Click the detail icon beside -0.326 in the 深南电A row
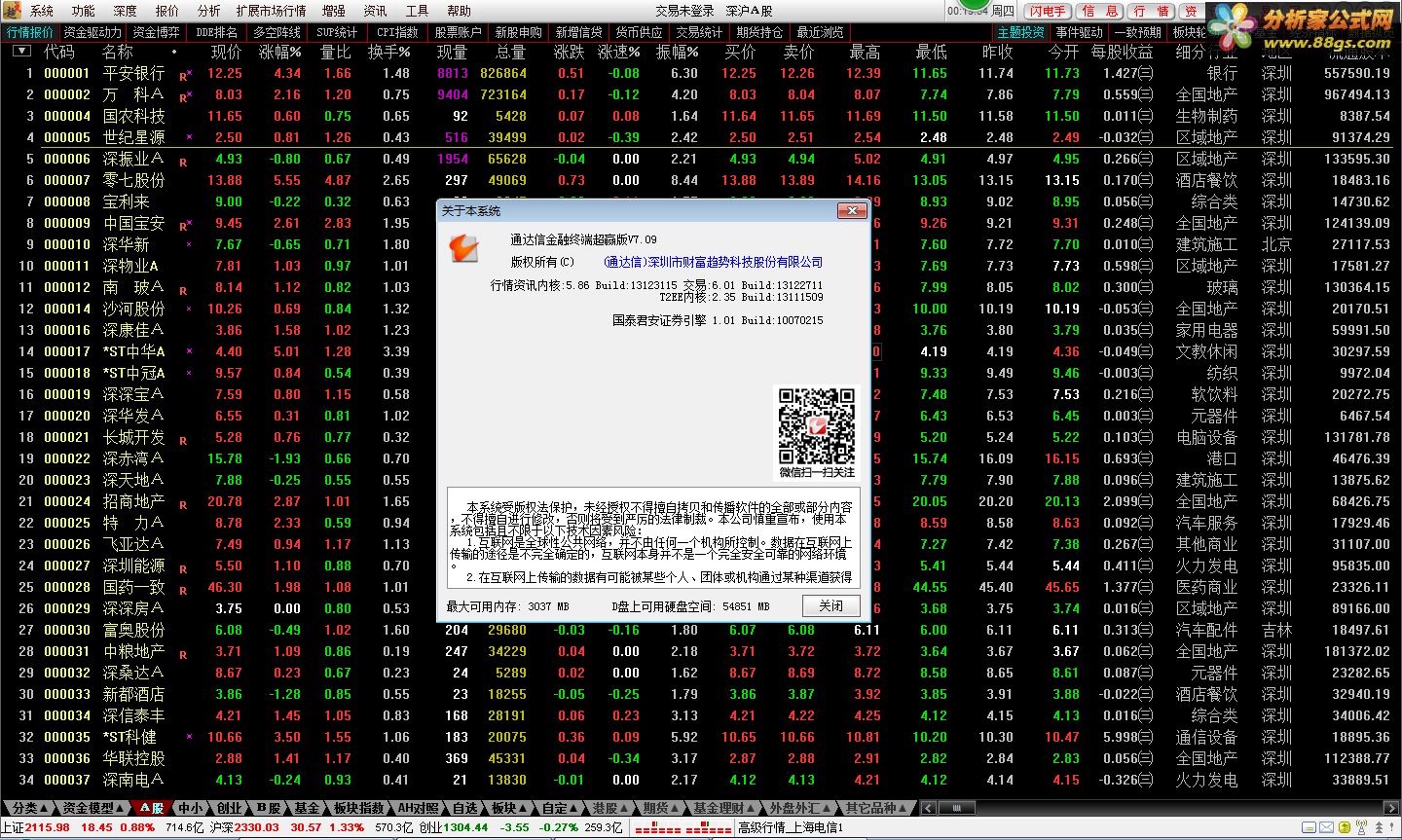Screen dimensions: 1402x840 click(x=1146, y=780)
